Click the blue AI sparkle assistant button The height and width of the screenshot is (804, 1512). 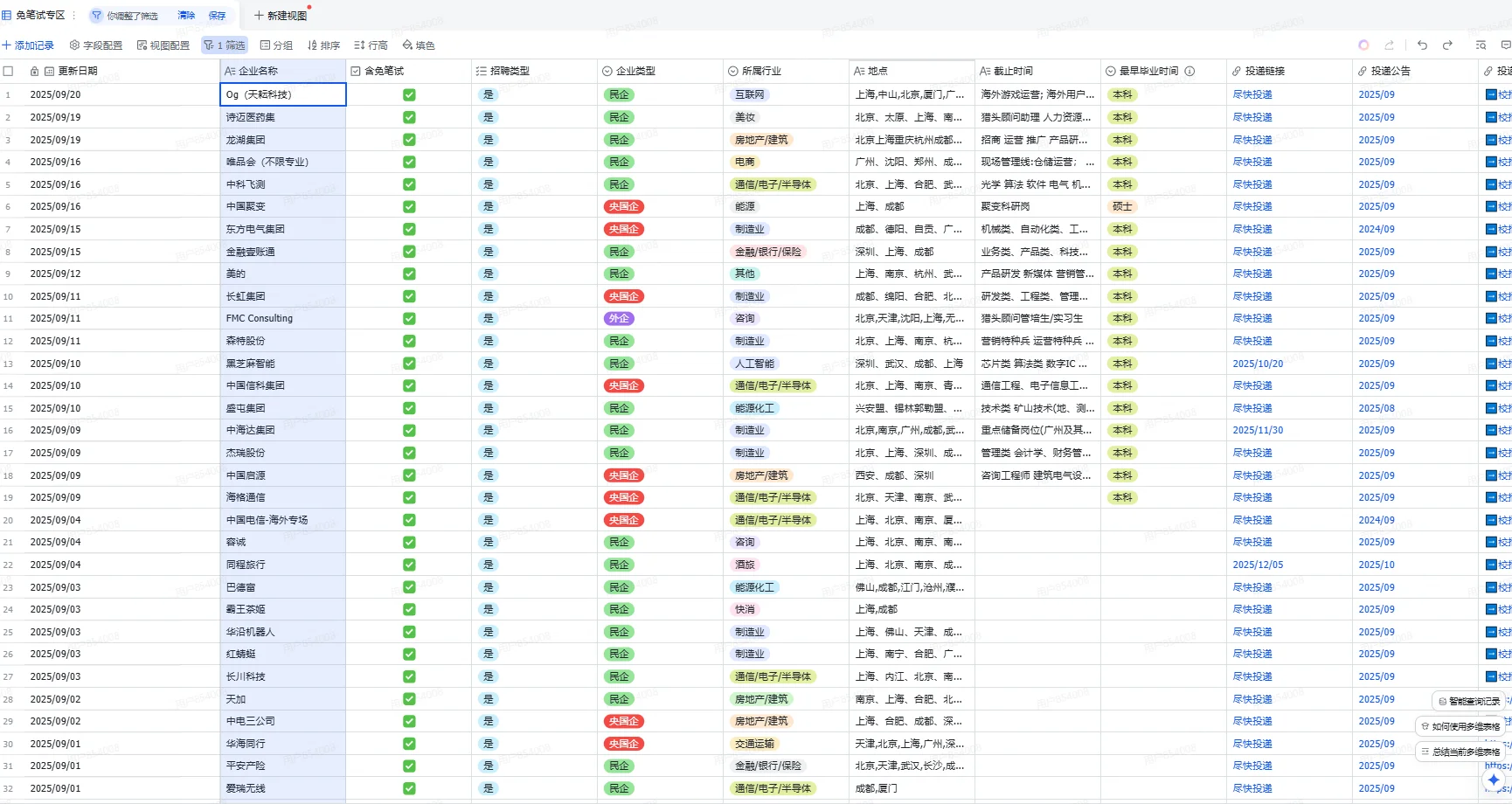tap(1494, 780)
